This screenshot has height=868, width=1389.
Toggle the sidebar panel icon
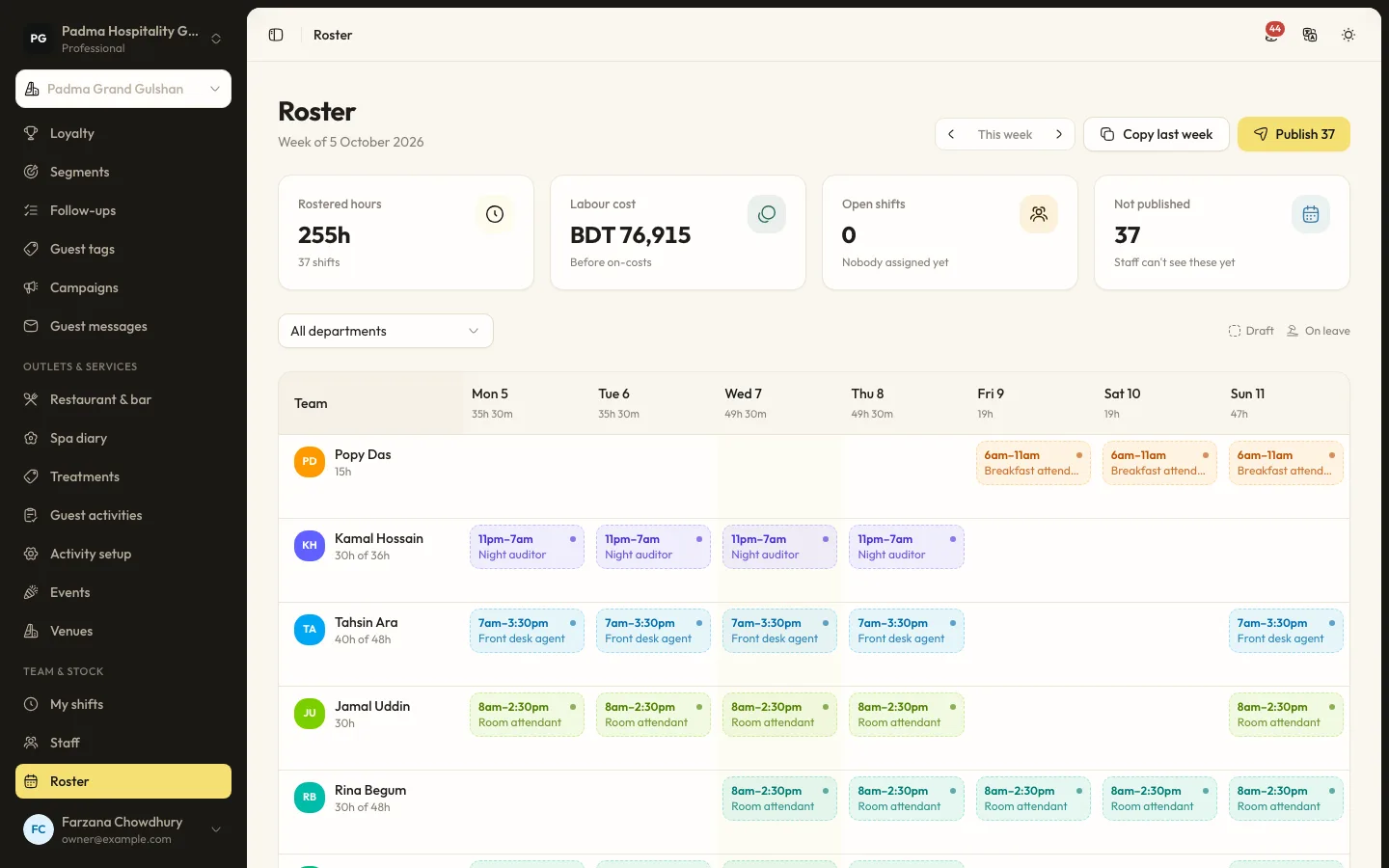pos(276,35)
